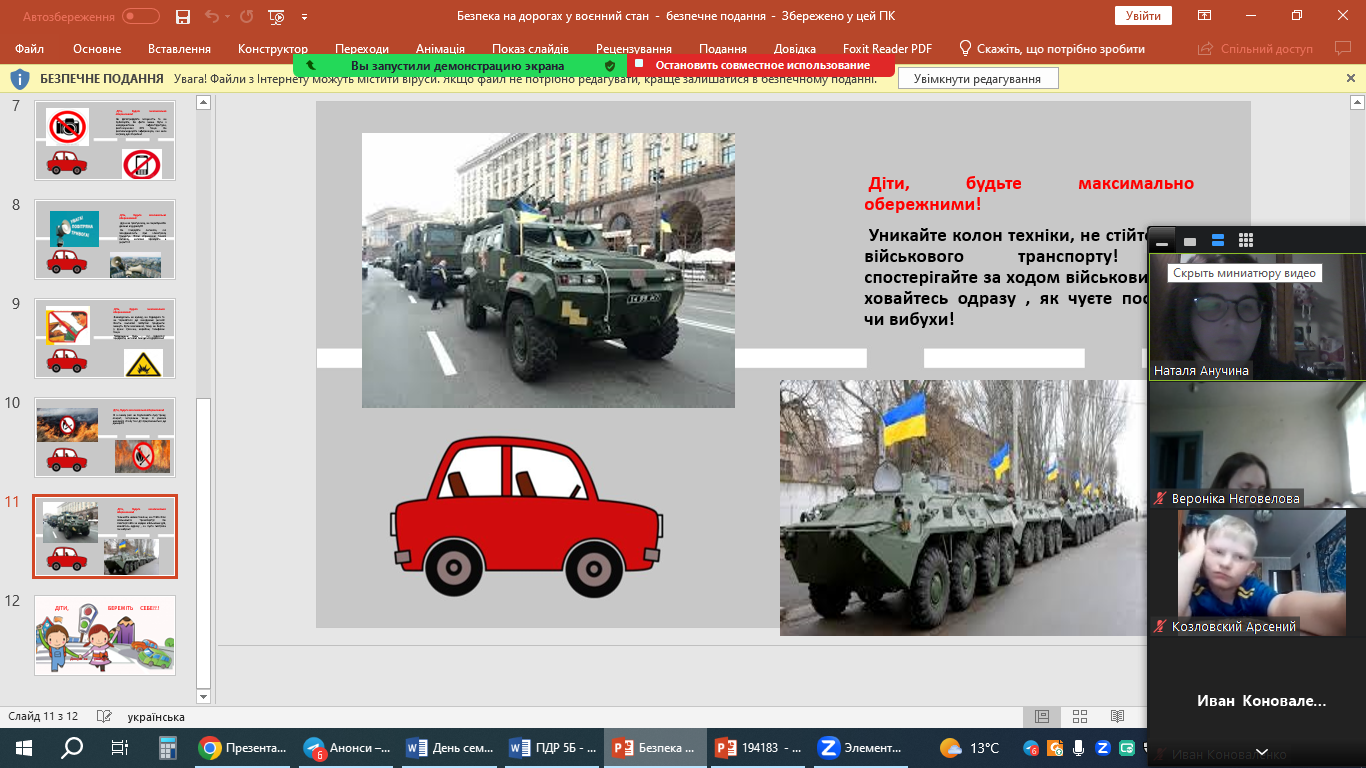Click the spell check icon in status bar
Viewport: 1366px width, 768px height.
coord(103,717)
